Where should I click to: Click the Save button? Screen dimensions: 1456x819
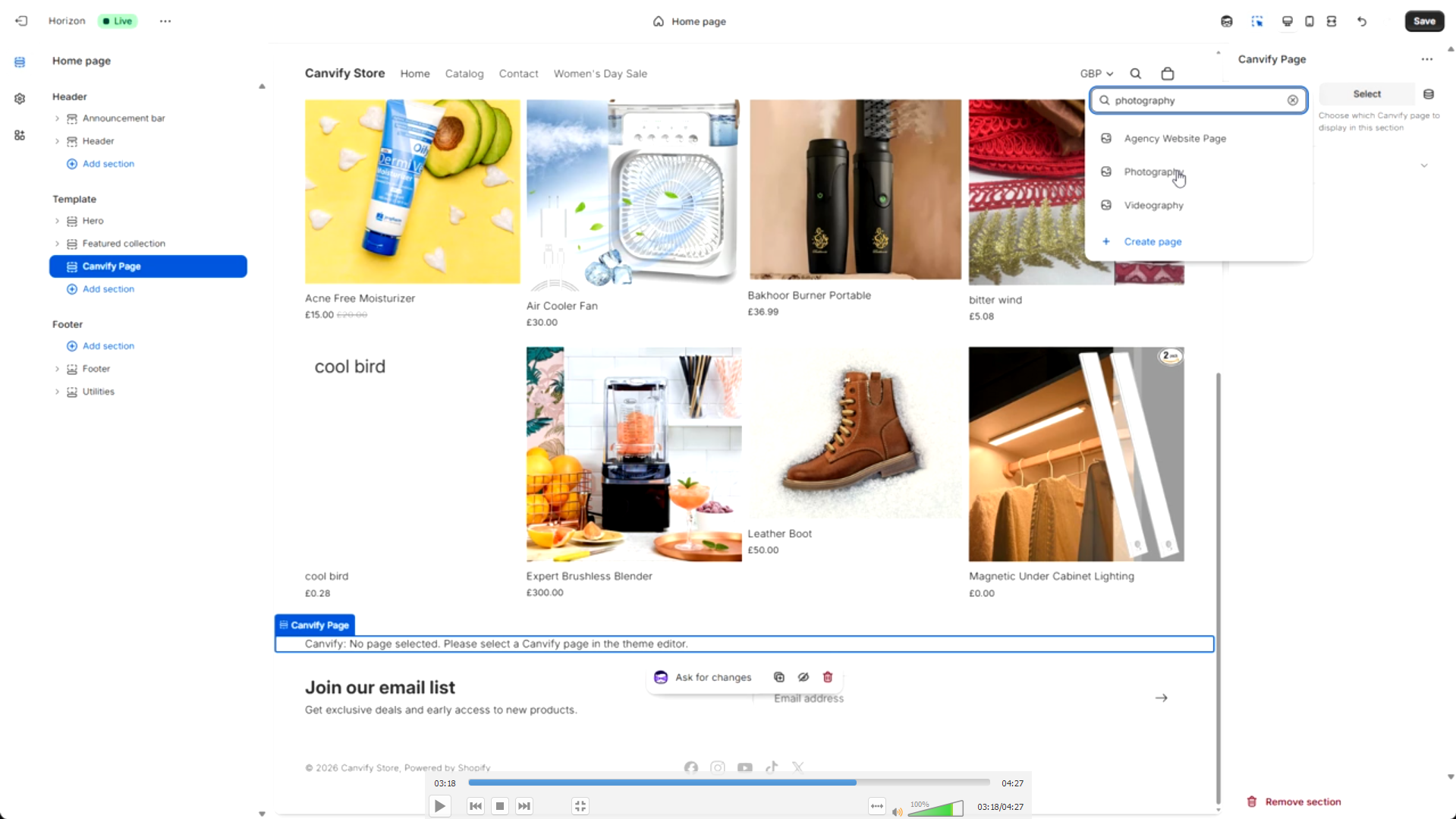tap(1423, 20)
